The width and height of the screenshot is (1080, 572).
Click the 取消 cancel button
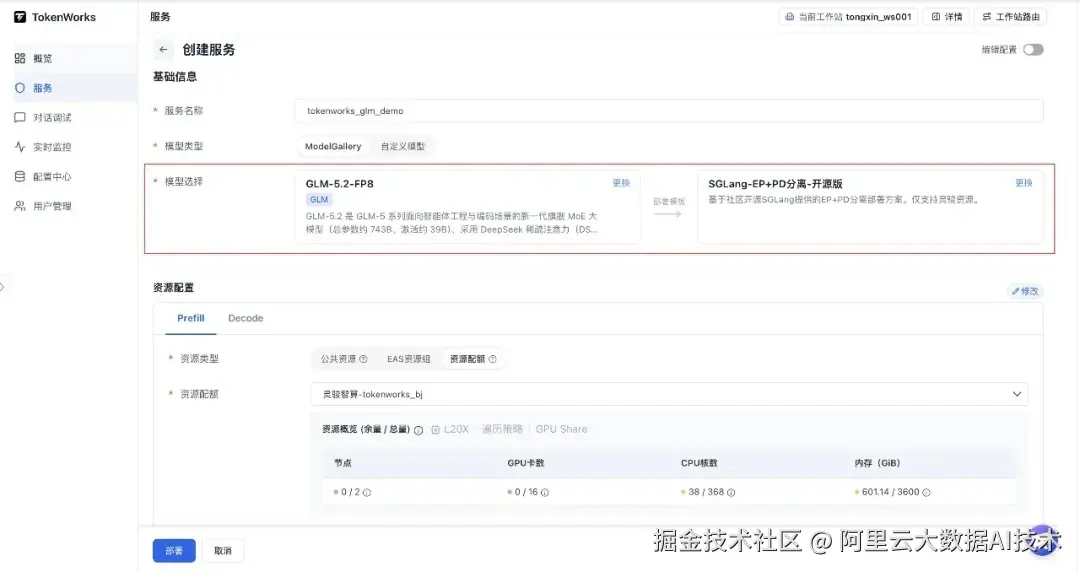click(222, 551)
